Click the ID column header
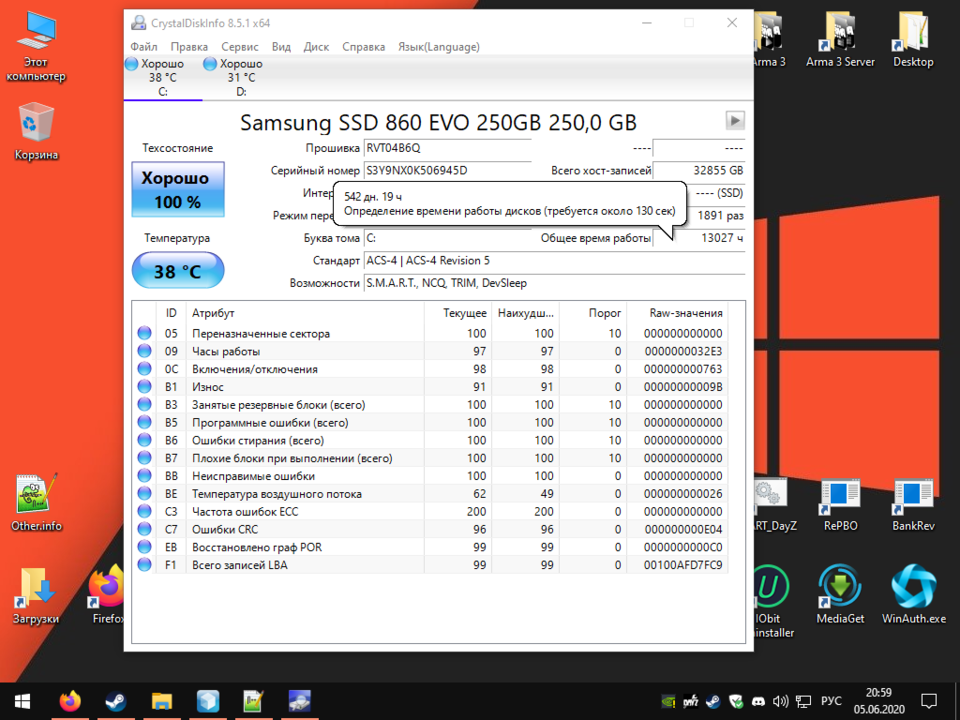960x720 pixels. coord(171,313)
